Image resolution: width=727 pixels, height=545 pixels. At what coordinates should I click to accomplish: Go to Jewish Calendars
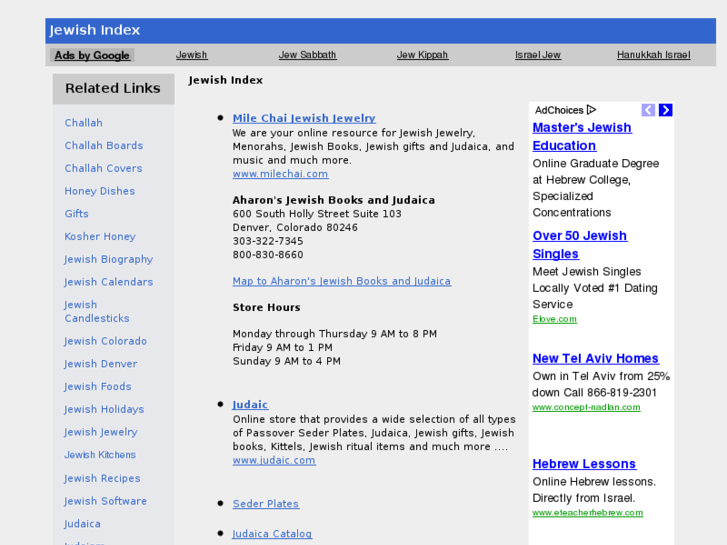coord(108,282)
